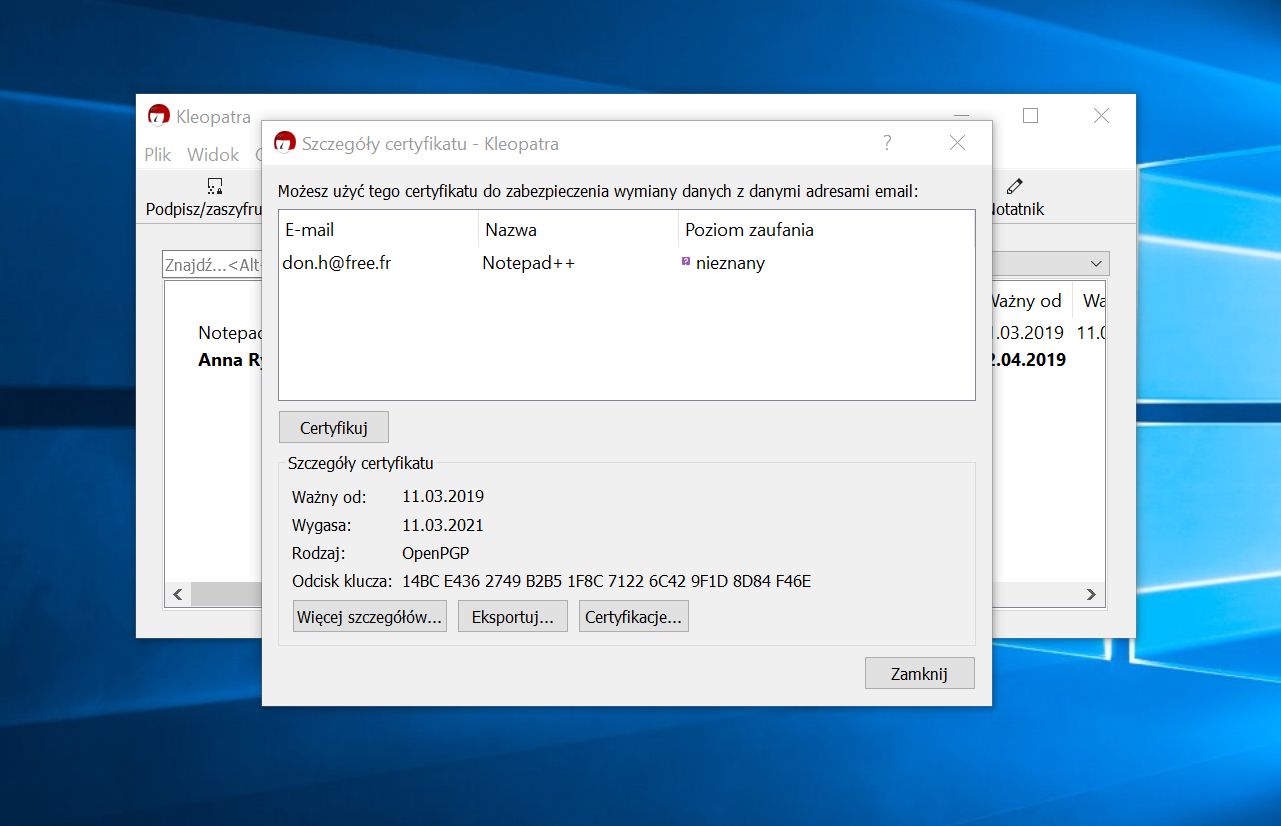This screenshot has width=1281, height=826.
Task: Close the certificate details dialog with X
Action: (957, 143)
